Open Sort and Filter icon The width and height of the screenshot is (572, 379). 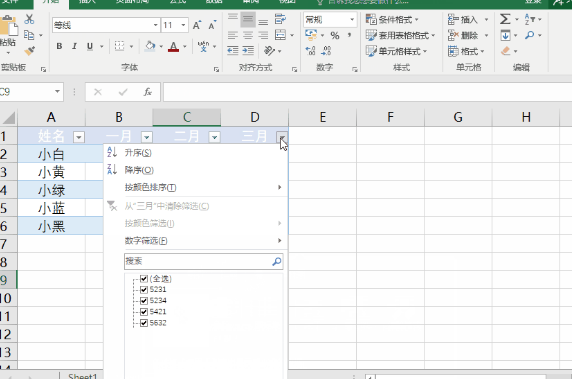530,19
